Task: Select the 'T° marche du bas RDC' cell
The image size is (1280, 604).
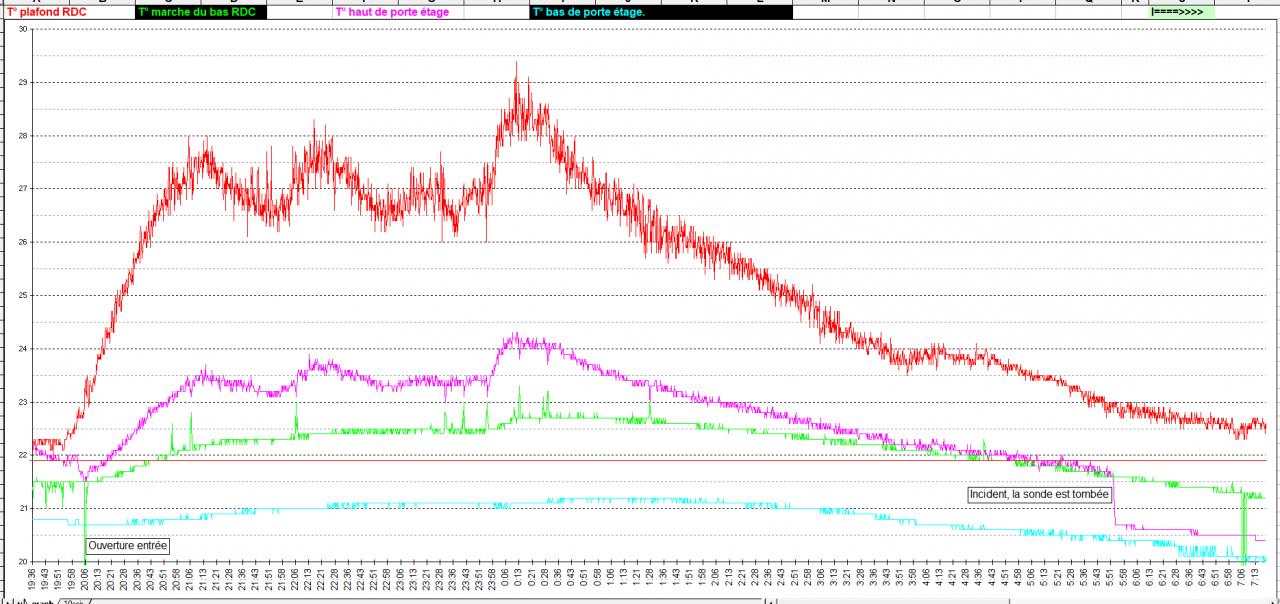Action: tap(201, 12)
